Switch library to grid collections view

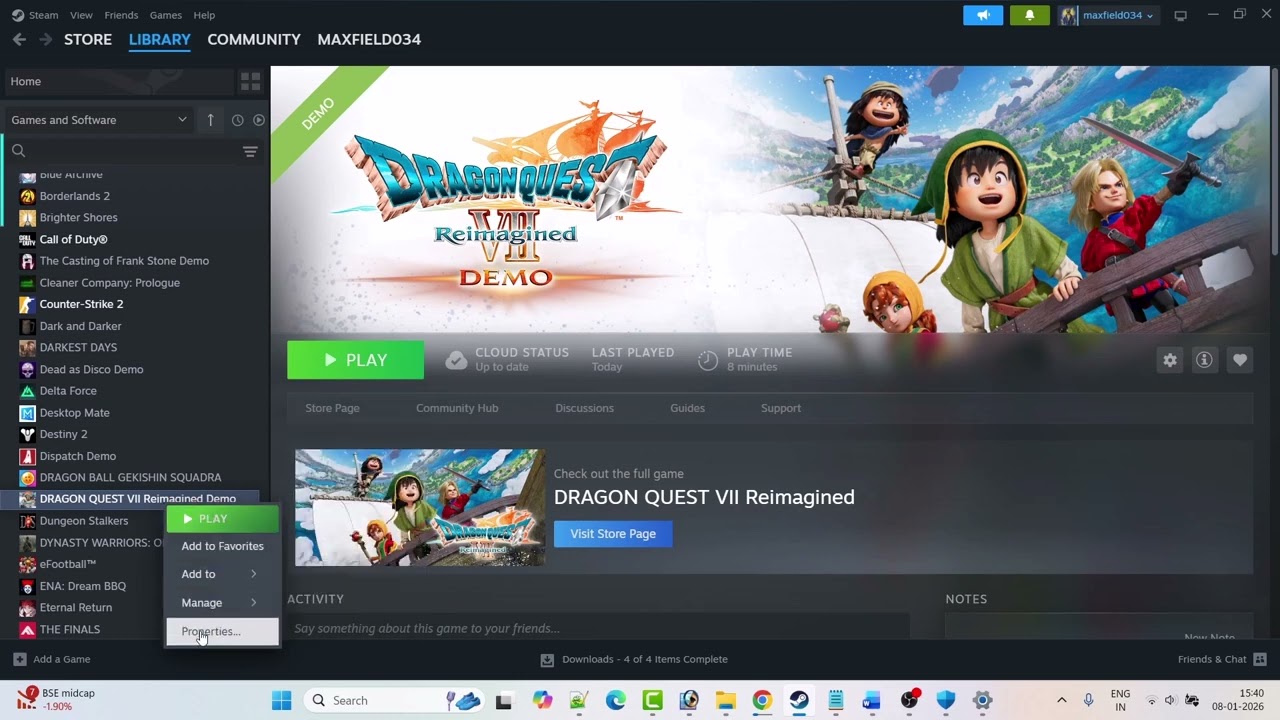(250, 81)
